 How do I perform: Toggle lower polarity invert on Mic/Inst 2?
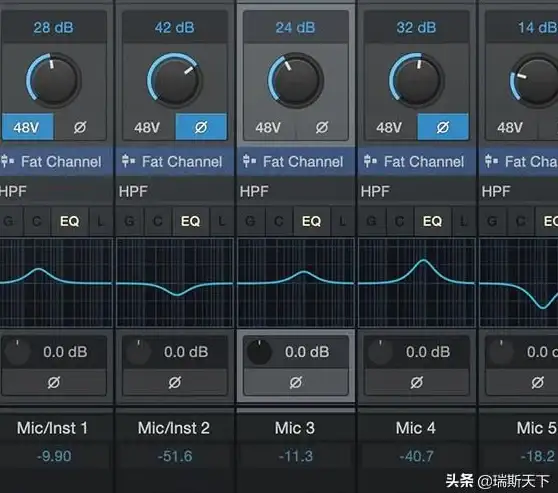(175, 383)
